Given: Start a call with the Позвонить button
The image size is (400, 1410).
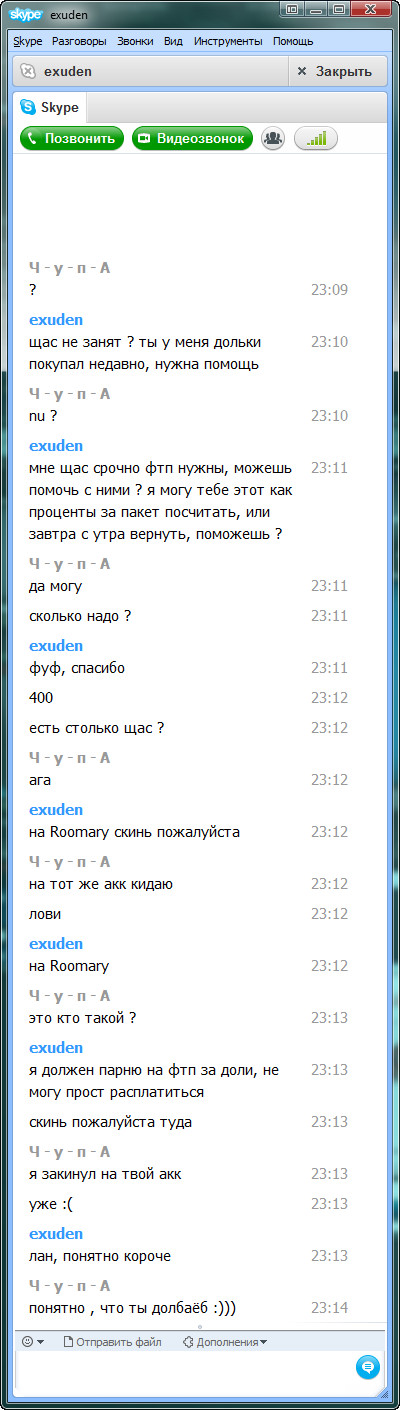Looking at the screenshot, I should (x=72, y=139).
